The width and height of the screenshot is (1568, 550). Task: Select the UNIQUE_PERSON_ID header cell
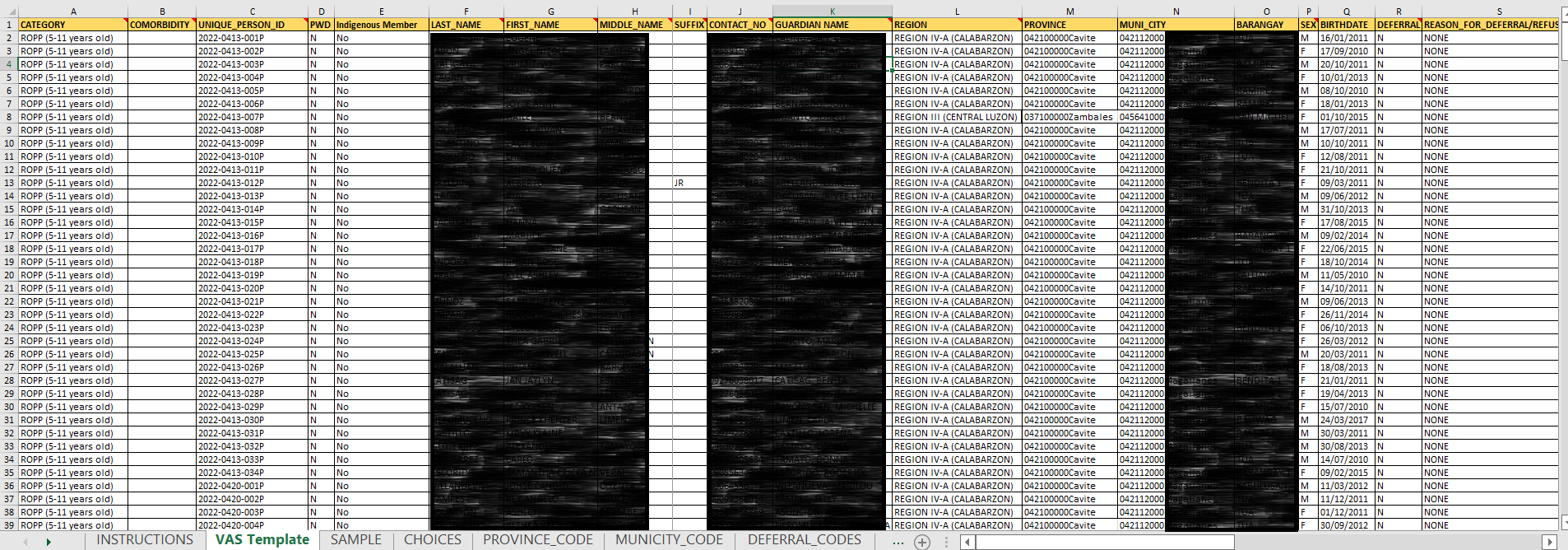(x=253, y=25)
